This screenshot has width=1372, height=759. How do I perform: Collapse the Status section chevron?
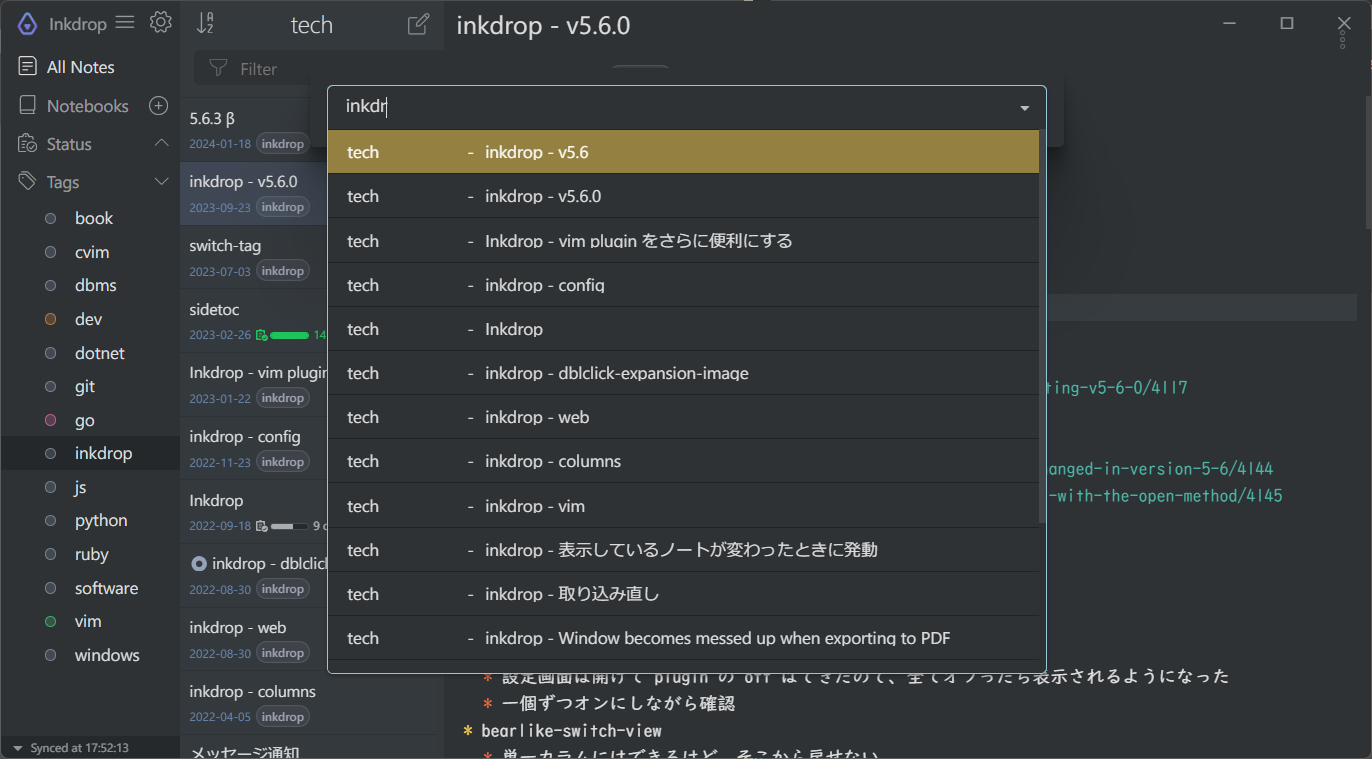[x=161, y=144]
